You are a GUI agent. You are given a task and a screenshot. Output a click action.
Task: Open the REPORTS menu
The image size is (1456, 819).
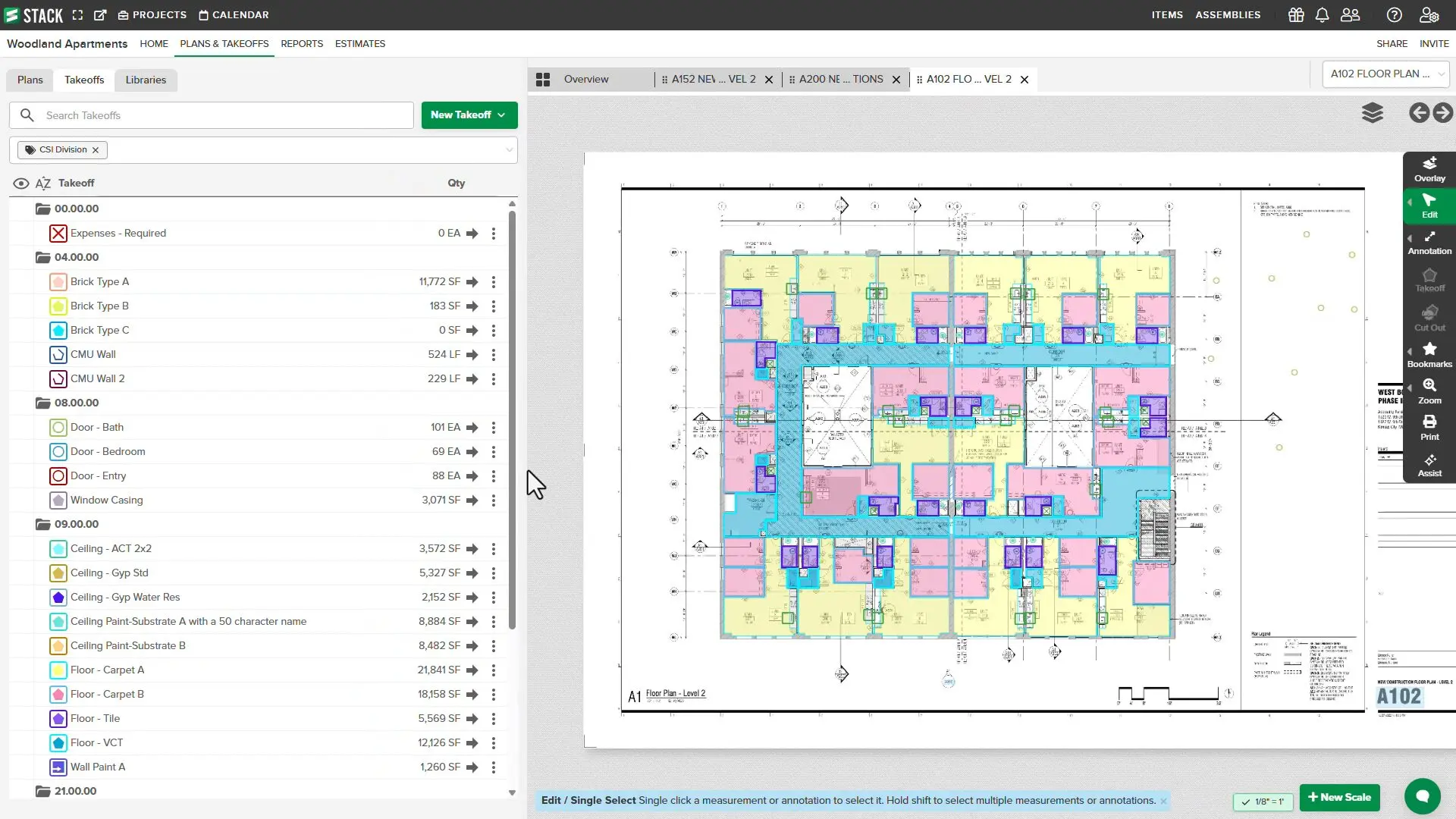(x=302, y=44)
